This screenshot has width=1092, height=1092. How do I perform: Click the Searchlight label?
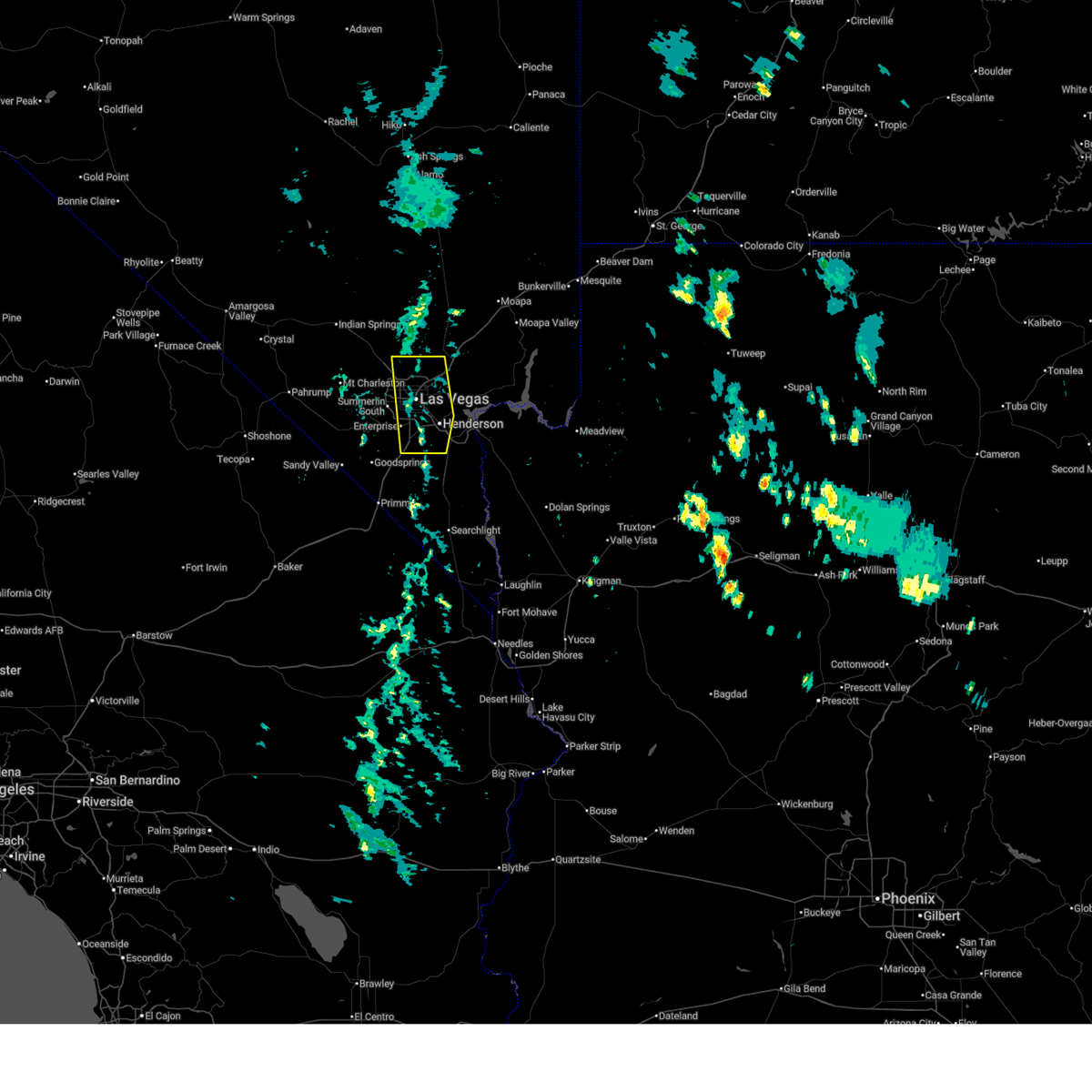476,531
